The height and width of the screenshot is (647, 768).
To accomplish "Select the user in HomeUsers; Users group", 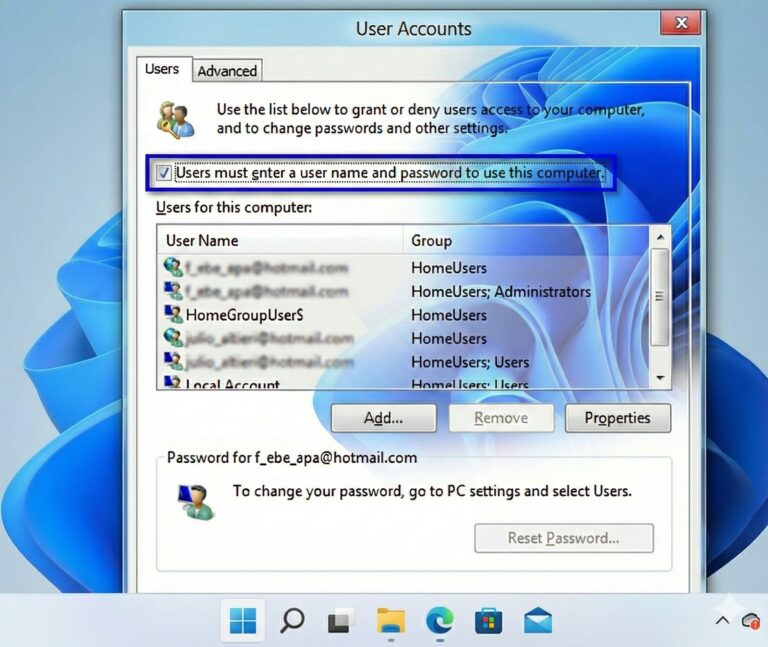I will [404, 362].
